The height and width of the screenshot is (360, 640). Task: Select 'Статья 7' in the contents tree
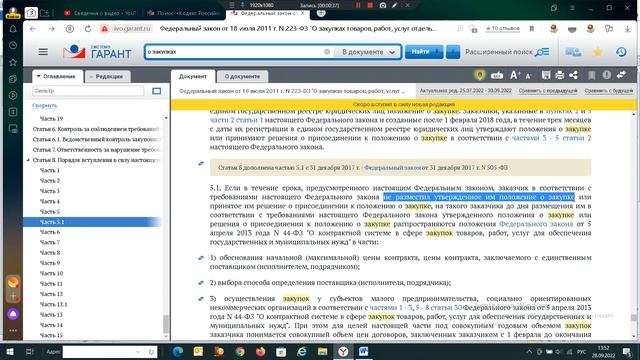[96, 150]
